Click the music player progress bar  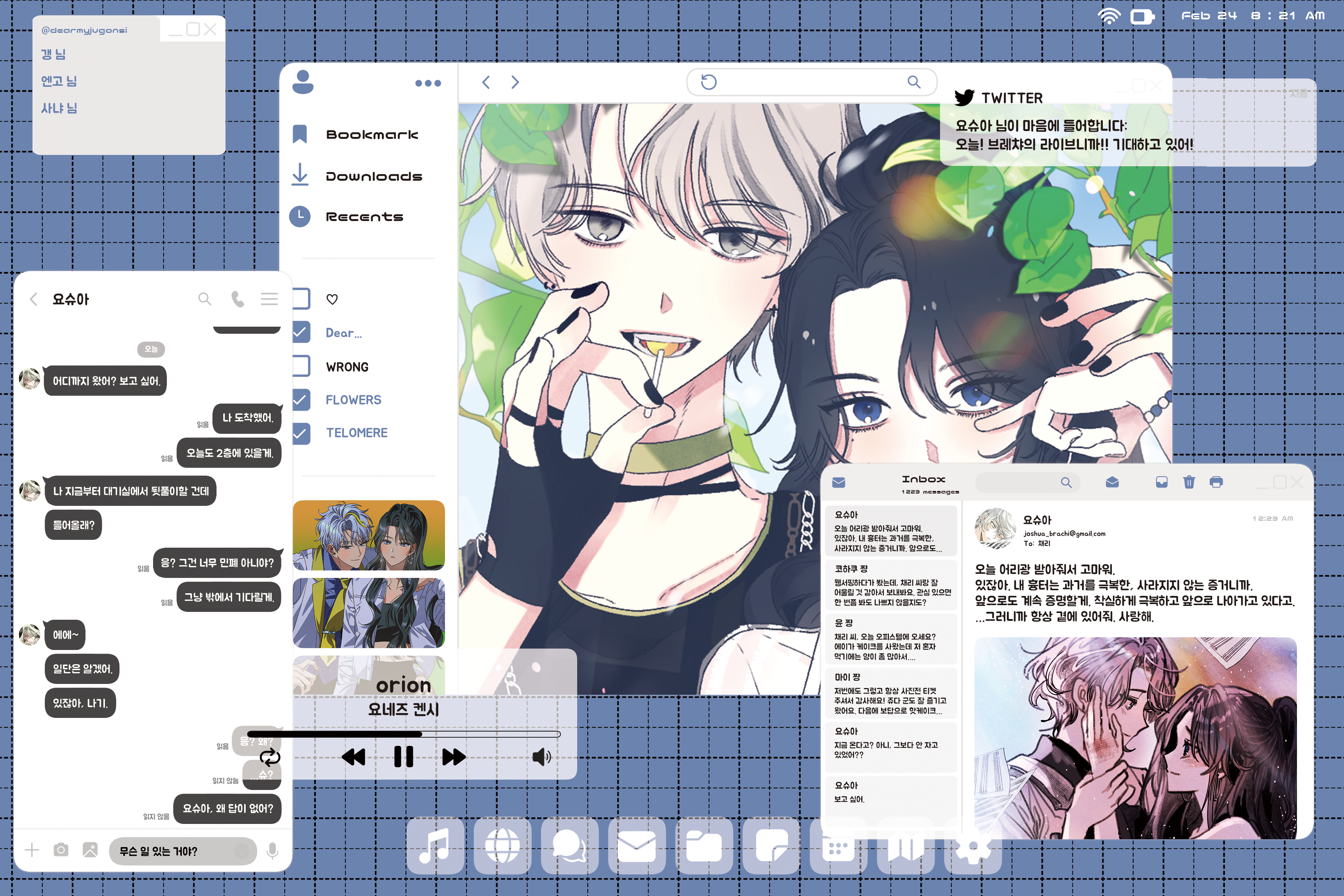click(x=404, y=734)
